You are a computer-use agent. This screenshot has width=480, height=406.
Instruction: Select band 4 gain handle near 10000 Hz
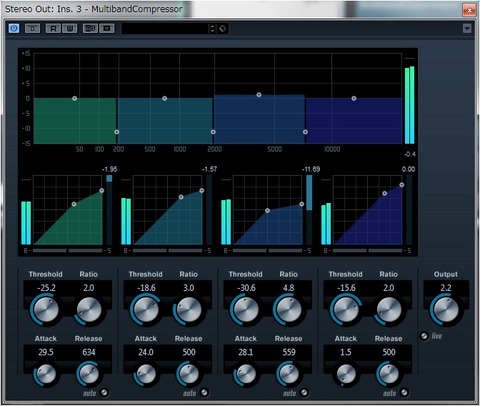point(354,98)
